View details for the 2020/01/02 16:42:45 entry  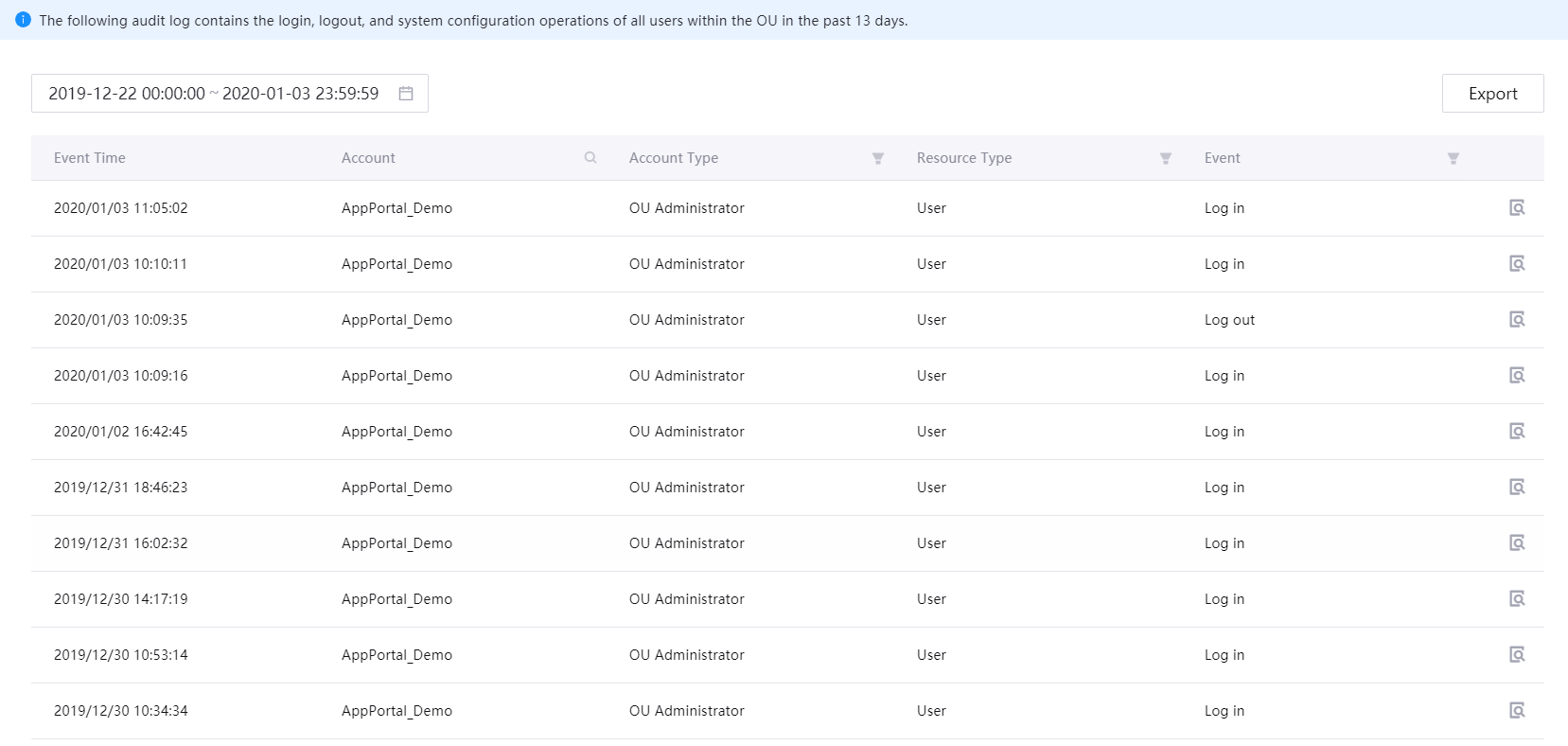(1516, 432)
